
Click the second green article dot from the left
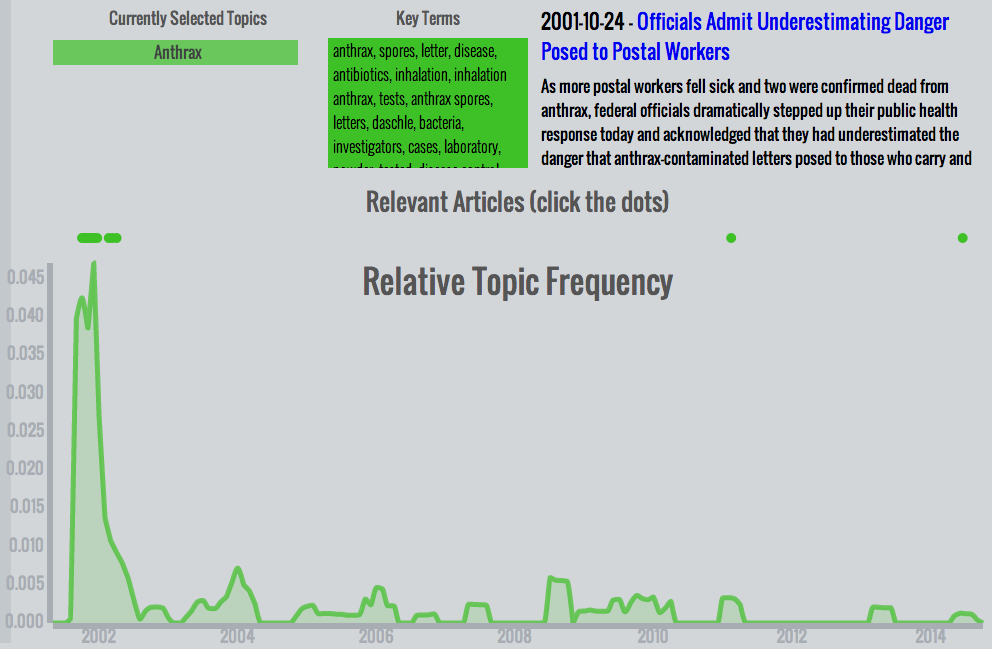[x=113, y=238]
